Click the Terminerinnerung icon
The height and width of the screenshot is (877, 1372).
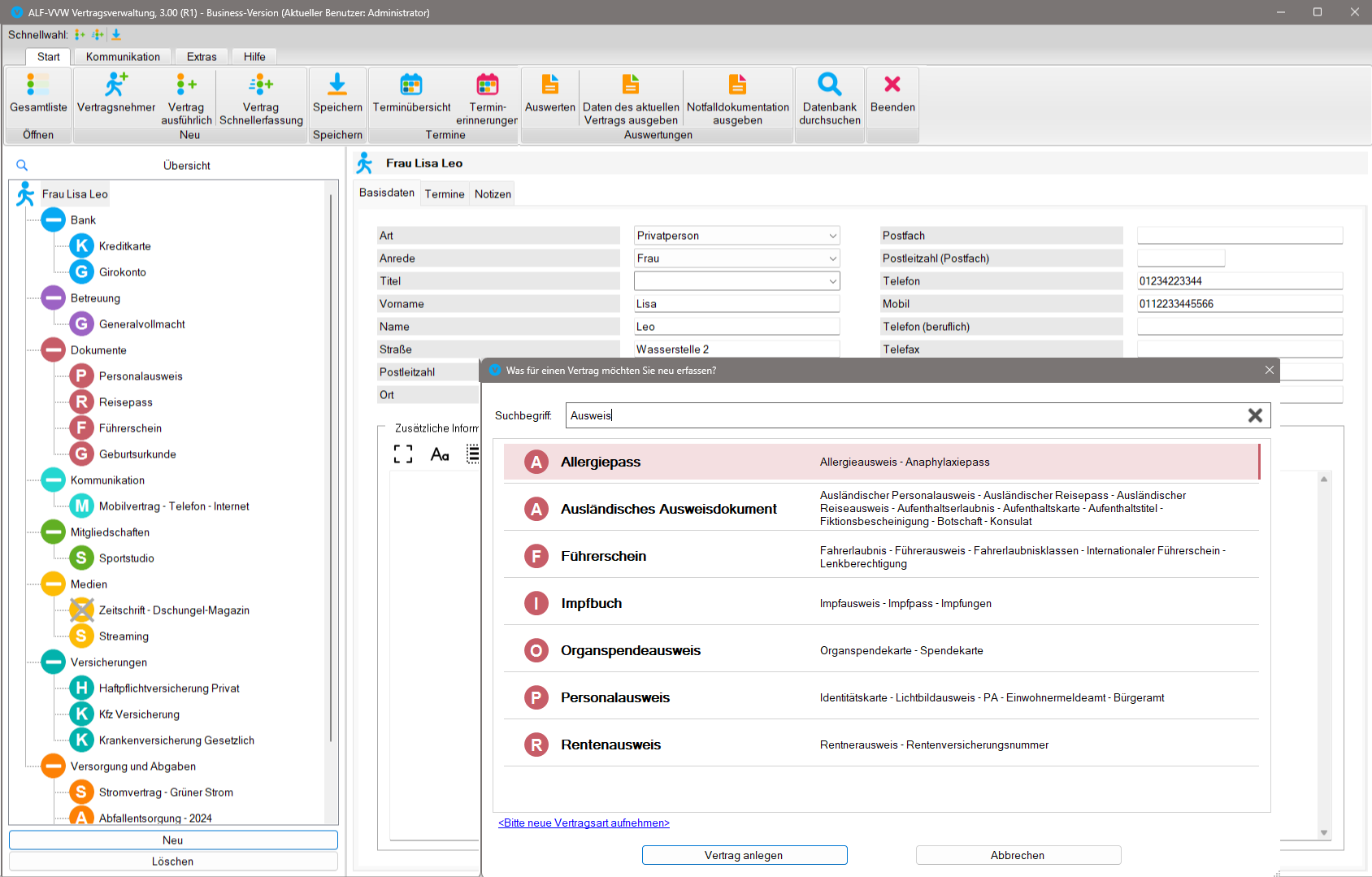coord(487,85)
